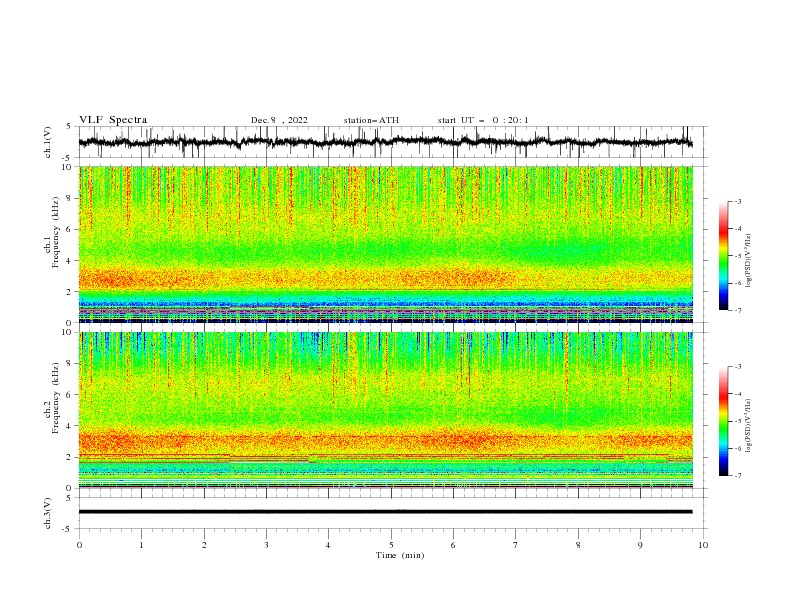The width and height of the screenshot is (792, 612).
Task: Click the ch.2 spectrogram panel
Action: pyautogui.click(x=385, y=410)
